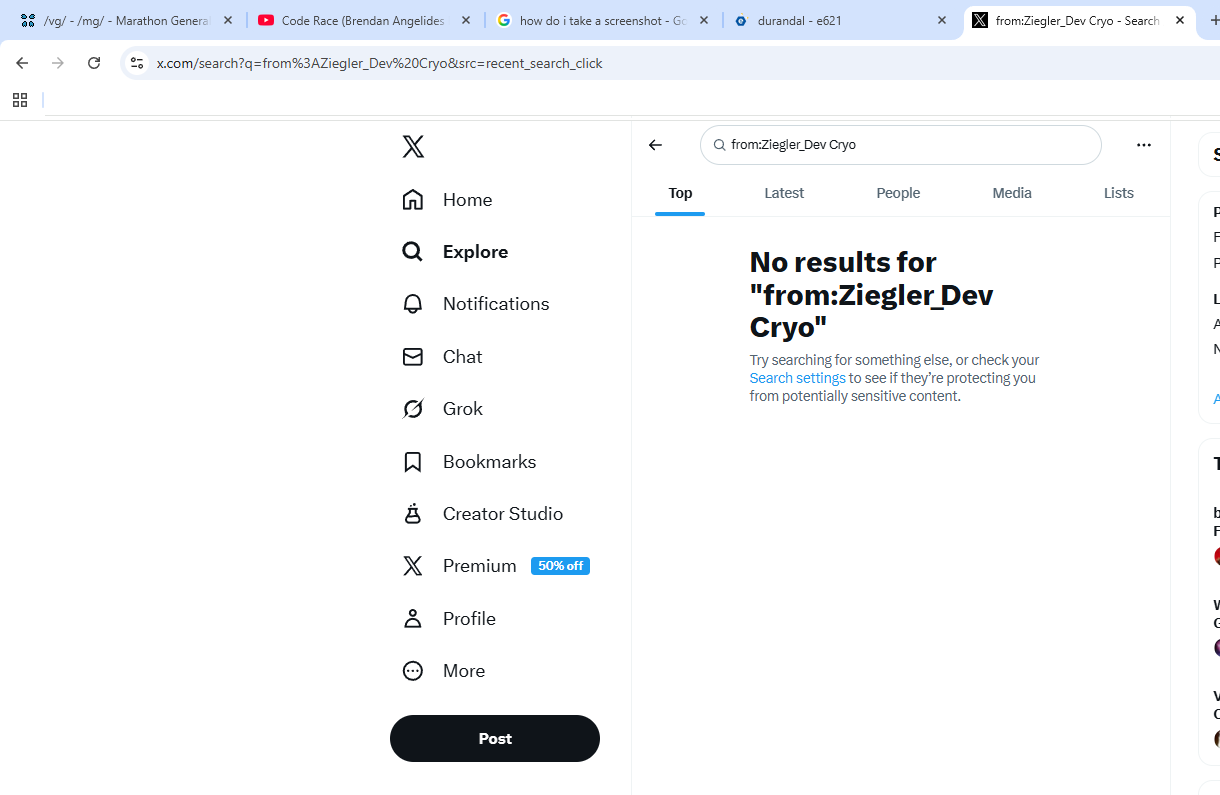Open the Bookmarks text link

click(x=490, y=462)
